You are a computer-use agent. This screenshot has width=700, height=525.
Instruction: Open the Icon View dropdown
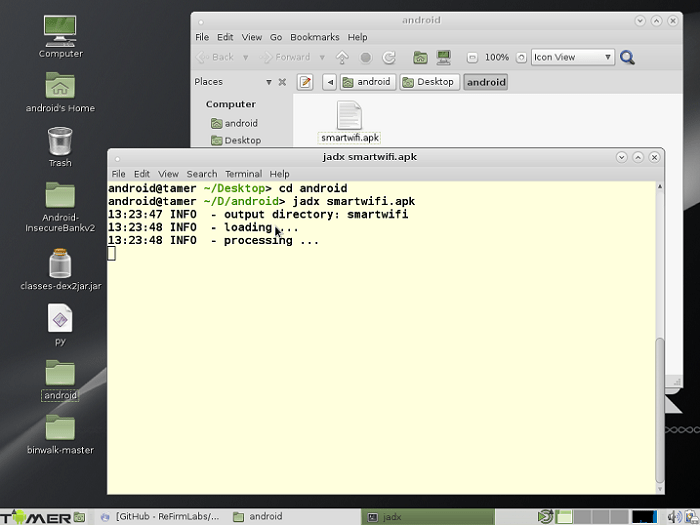573,58
